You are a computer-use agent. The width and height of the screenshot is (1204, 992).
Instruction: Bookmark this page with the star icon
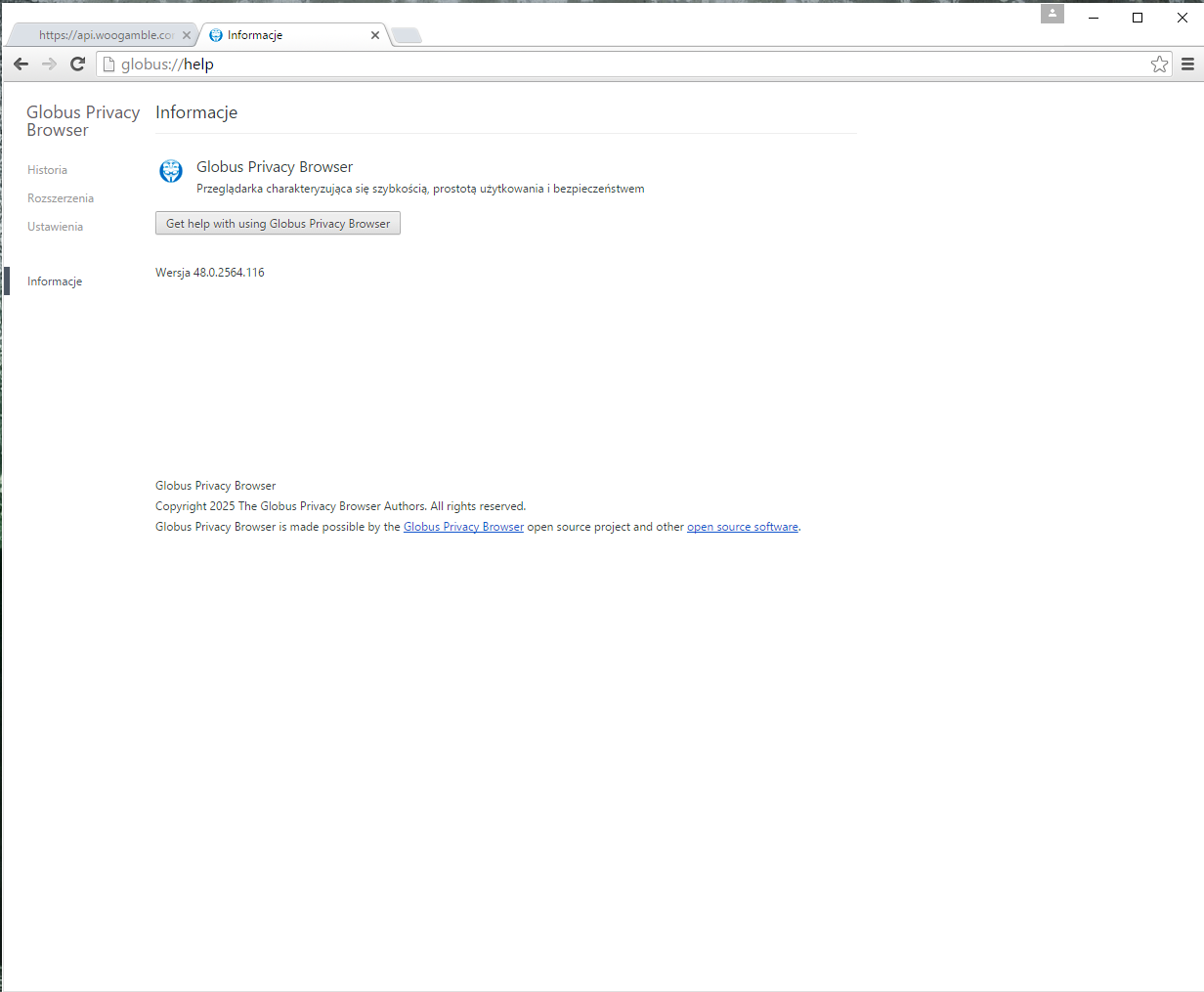1159,65
